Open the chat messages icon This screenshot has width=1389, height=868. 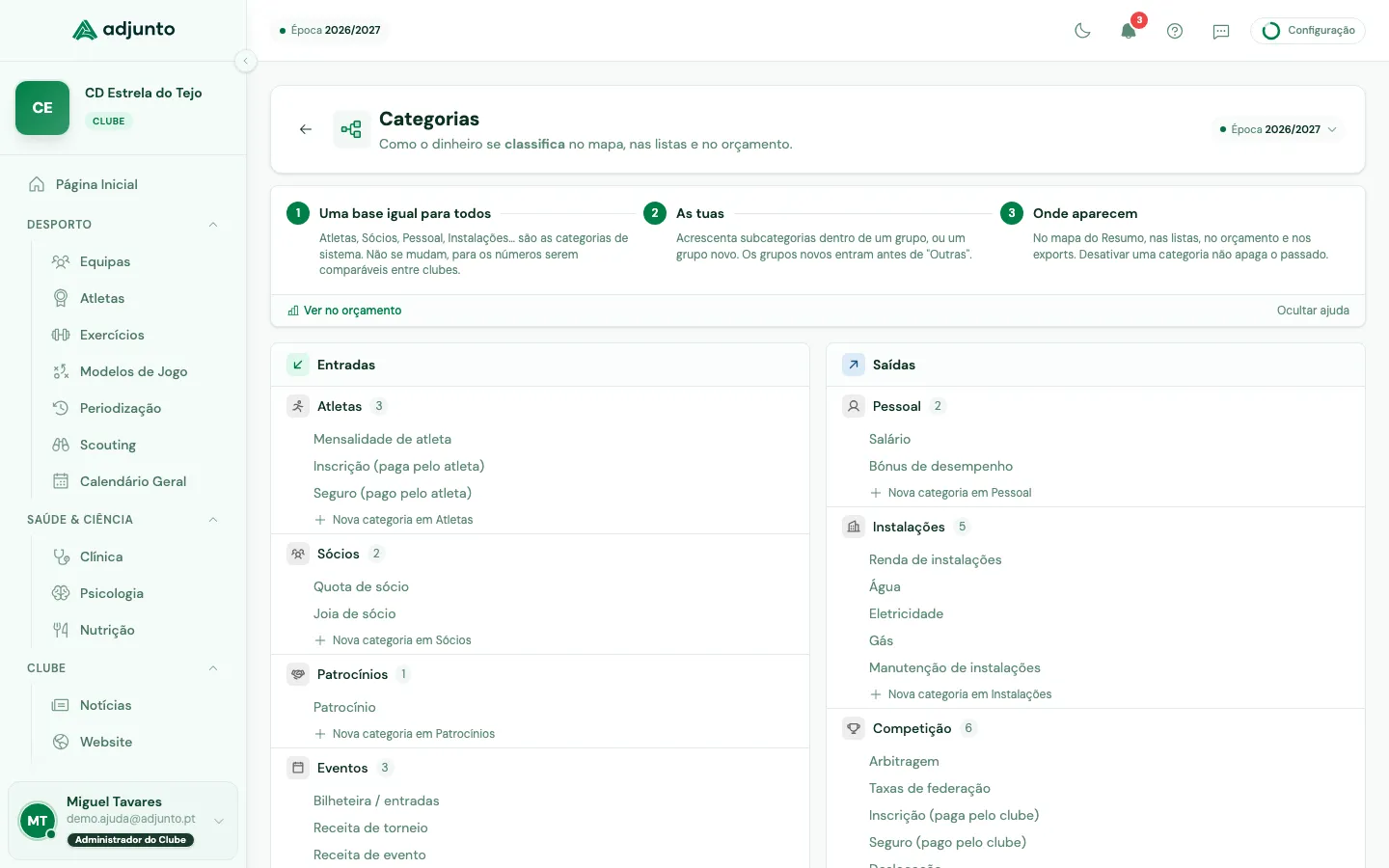pos(1221,31)
